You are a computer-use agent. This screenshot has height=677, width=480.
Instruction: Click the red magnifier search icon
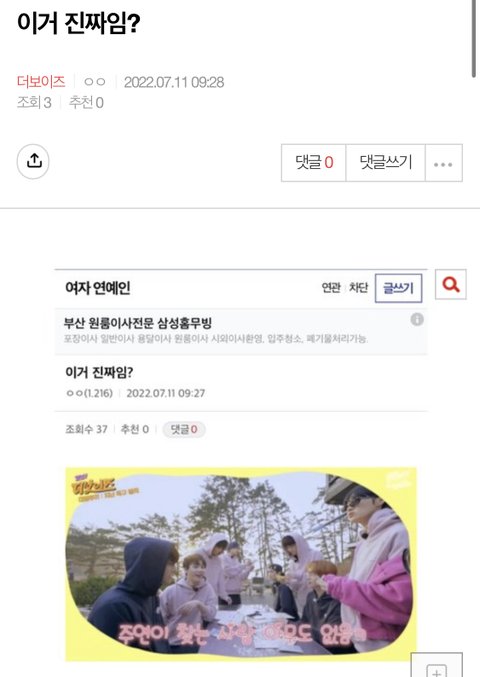pyautogui.click(x=451, y=285)
